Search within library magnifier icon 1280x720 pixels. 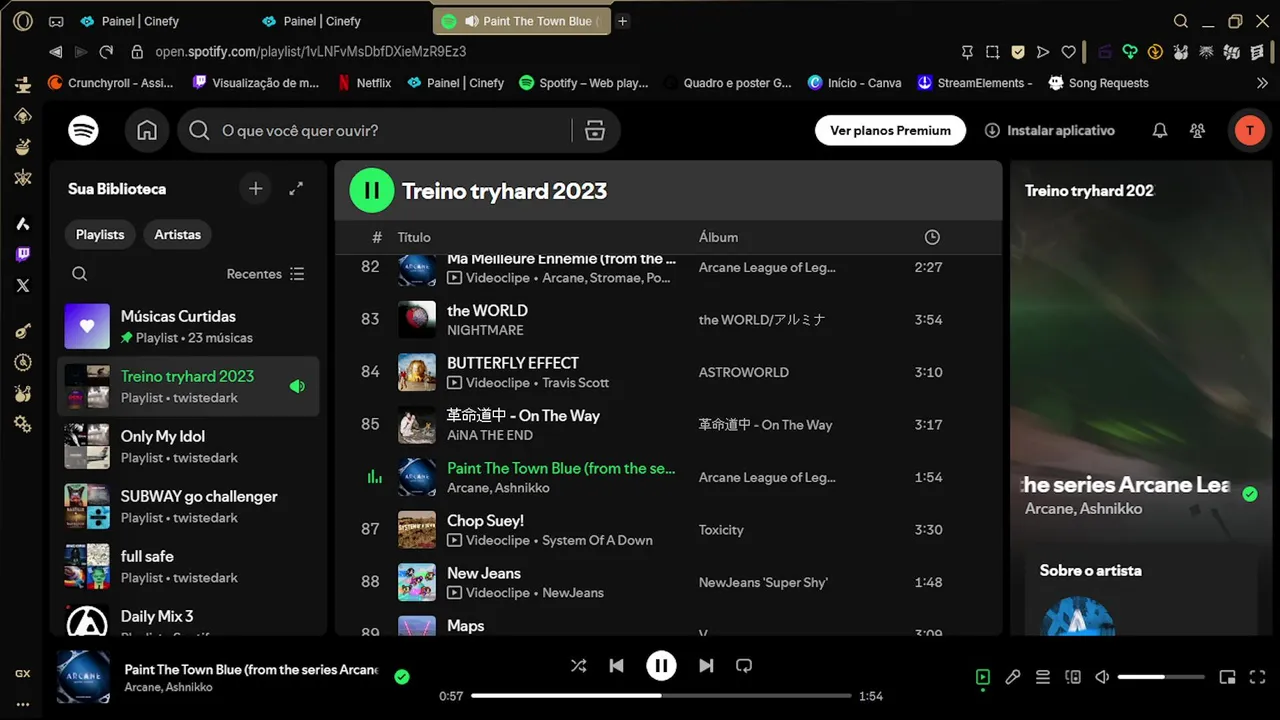(80, 274)
